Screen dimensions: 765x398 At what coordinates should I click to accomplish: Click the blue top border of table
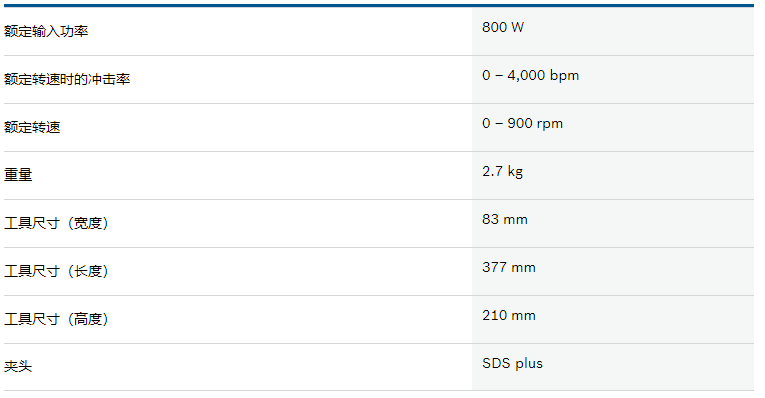379,6
